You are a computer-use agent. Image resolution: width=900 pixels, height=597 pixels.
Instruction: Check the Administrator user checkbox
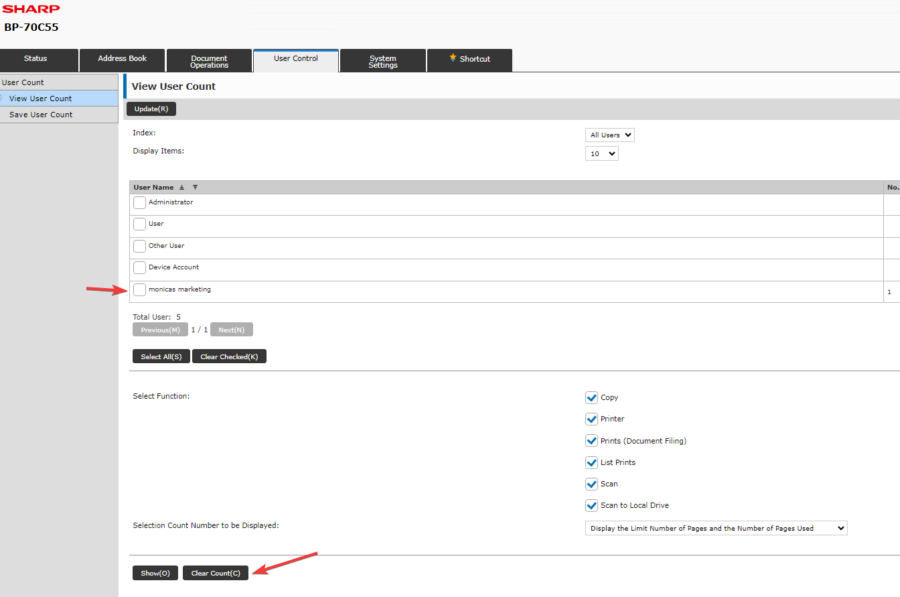pyautogui.click(x=139, y=202)
